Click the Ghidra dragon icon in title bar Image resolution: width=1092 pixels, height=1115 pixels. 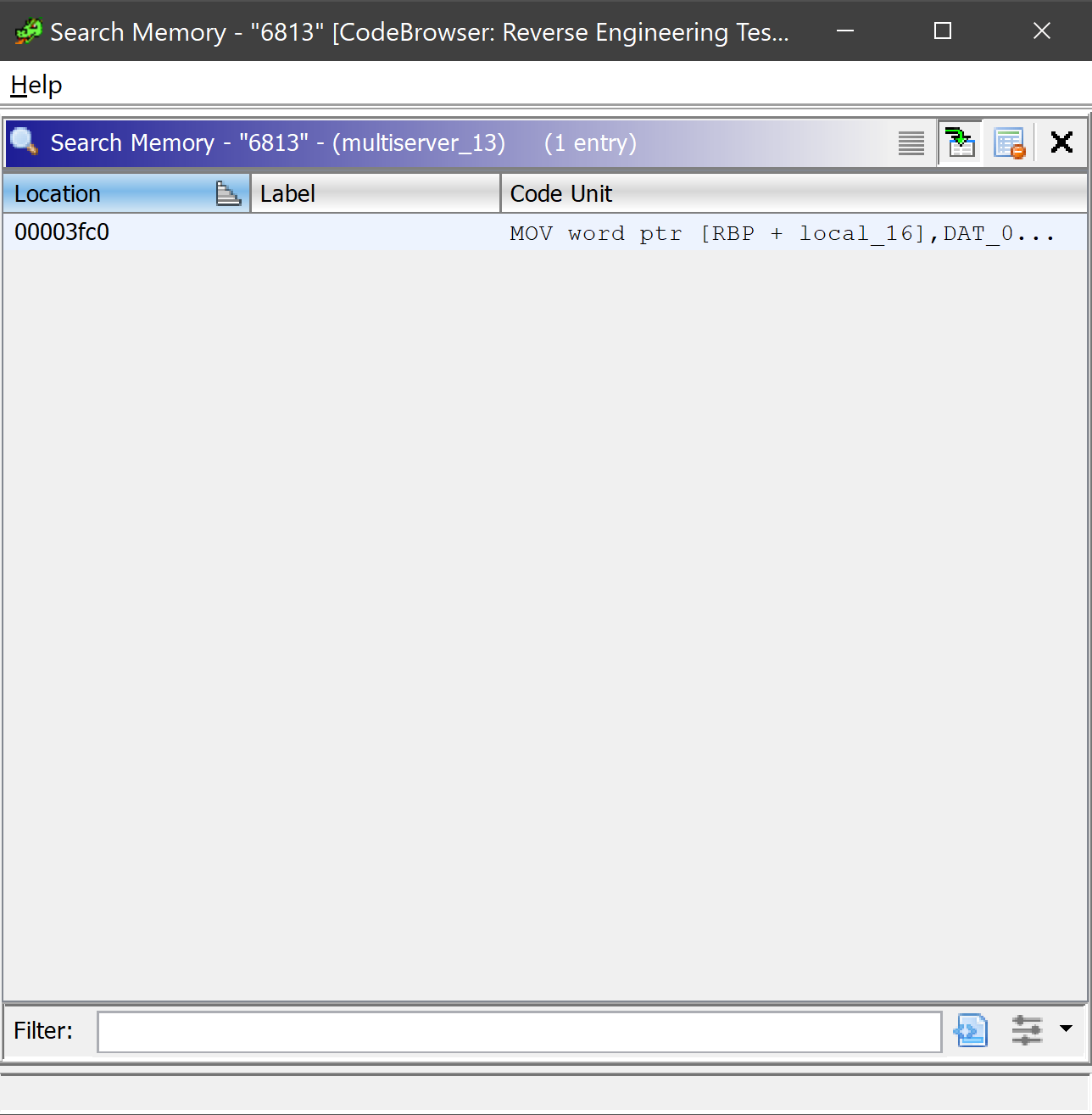[x=26, y=31]
